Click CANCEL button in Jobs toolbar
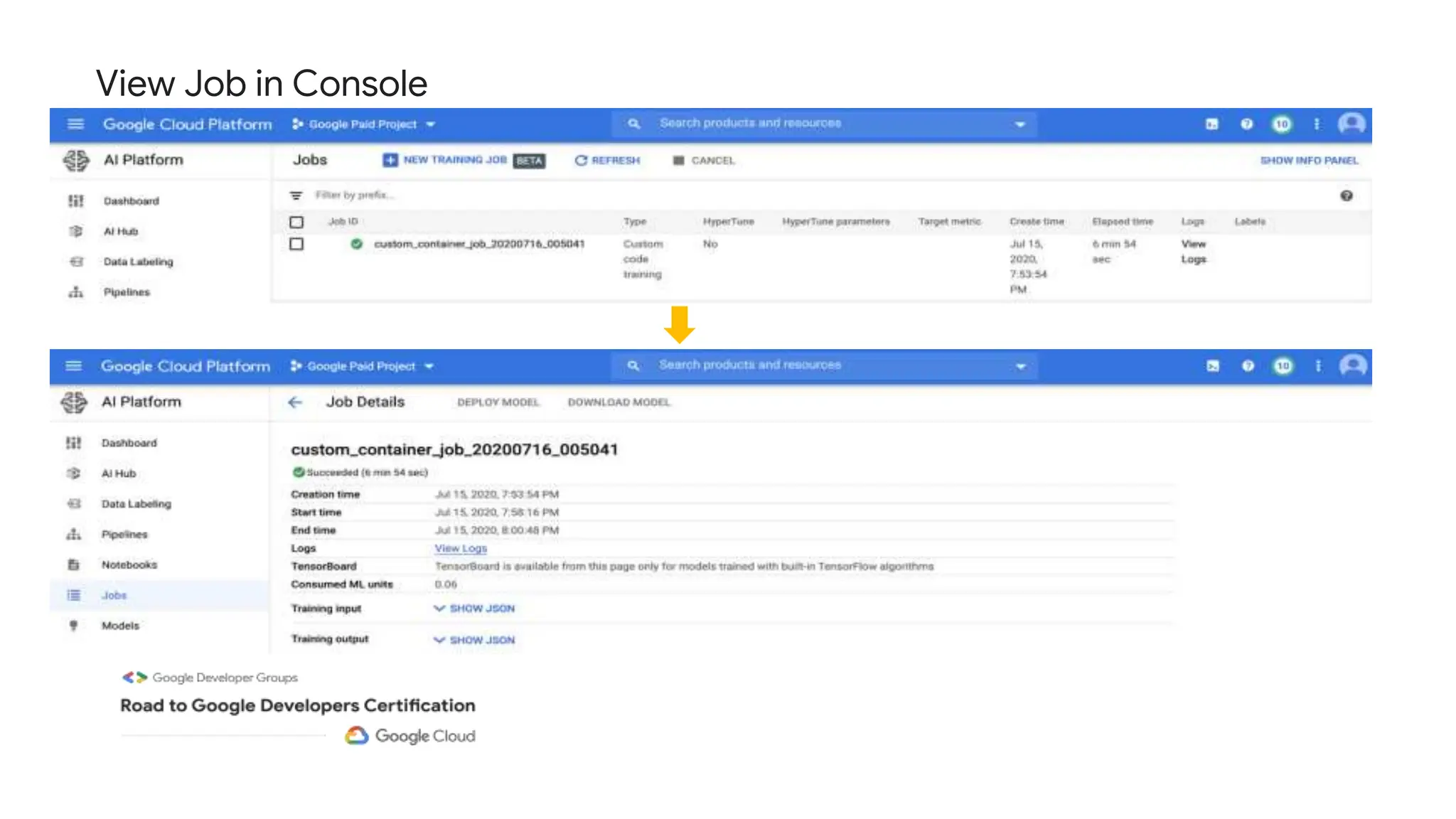 pos(704,161)
